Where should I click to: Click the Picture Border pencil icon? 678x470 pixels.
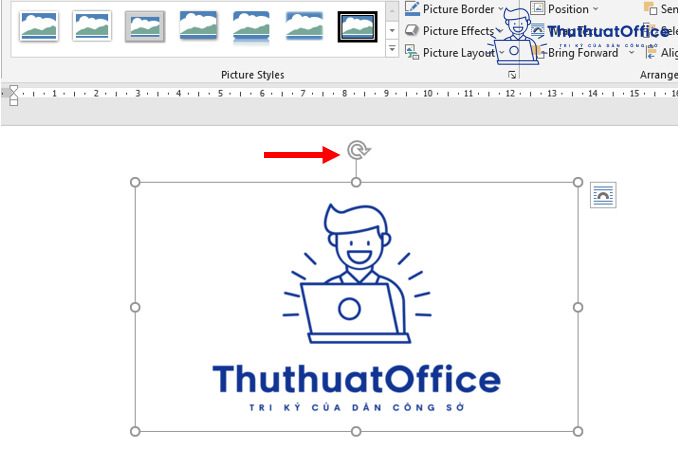click(412, 9)
